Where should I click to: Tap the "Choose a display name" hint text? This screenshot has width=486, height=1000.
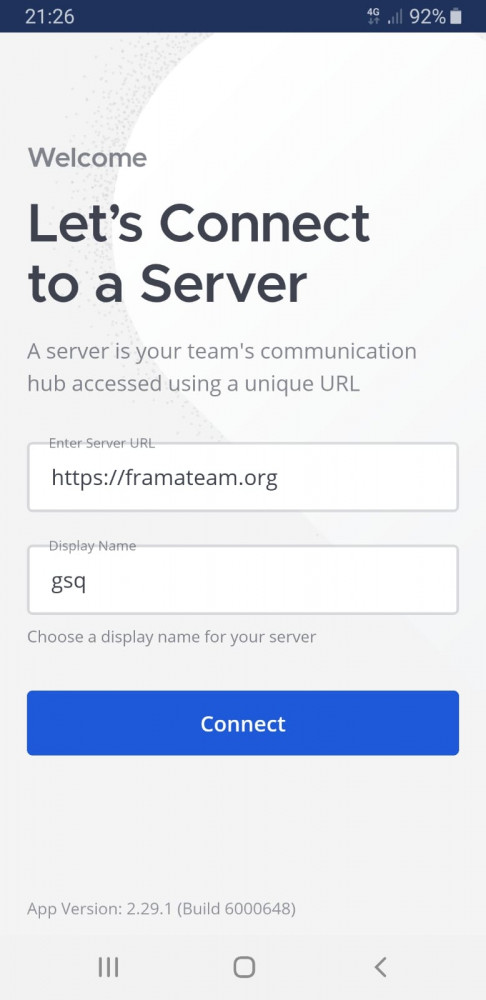click(x=172, y=636)
